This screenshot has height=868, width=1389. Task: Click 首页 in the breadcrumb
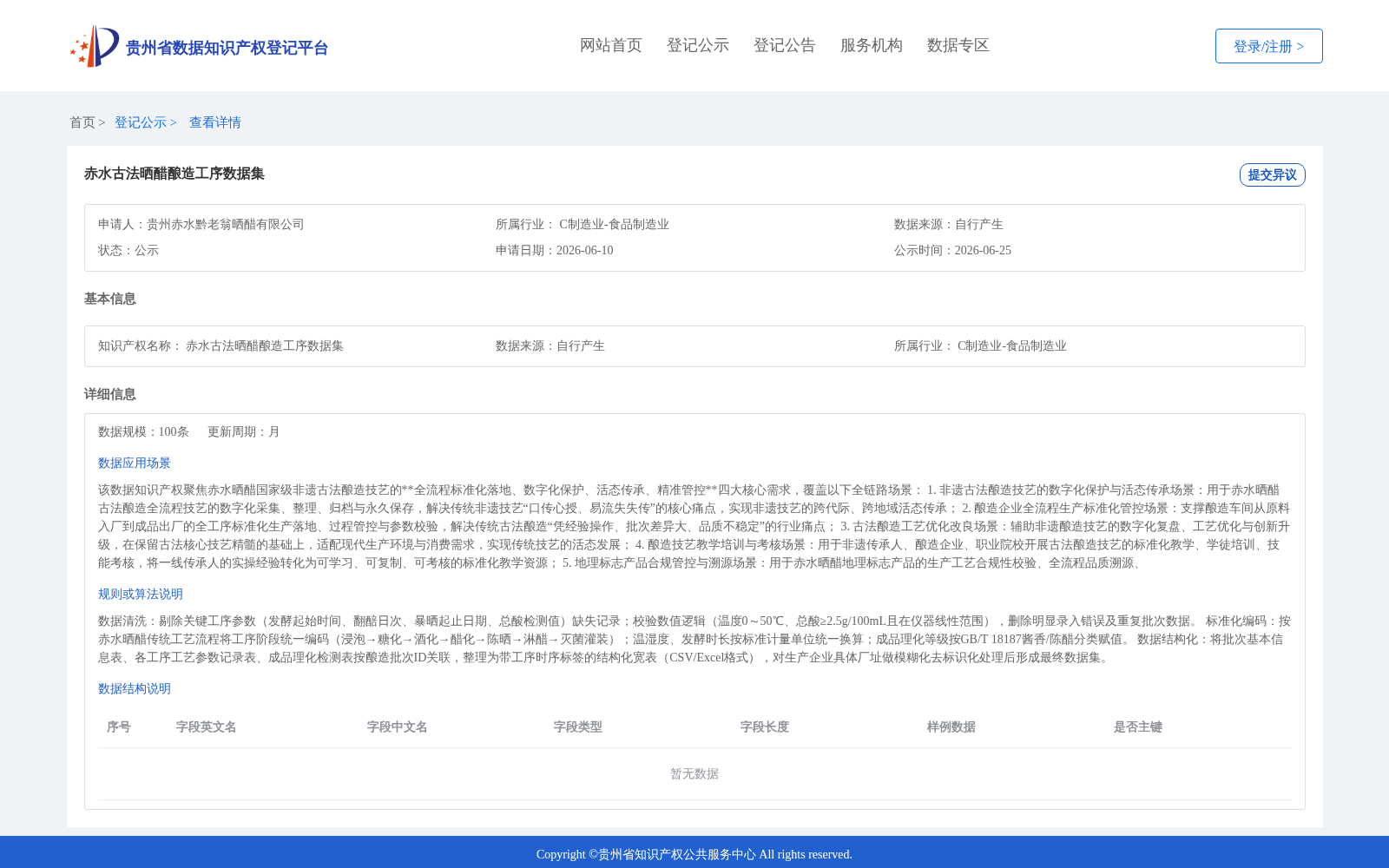pos(82,122)
